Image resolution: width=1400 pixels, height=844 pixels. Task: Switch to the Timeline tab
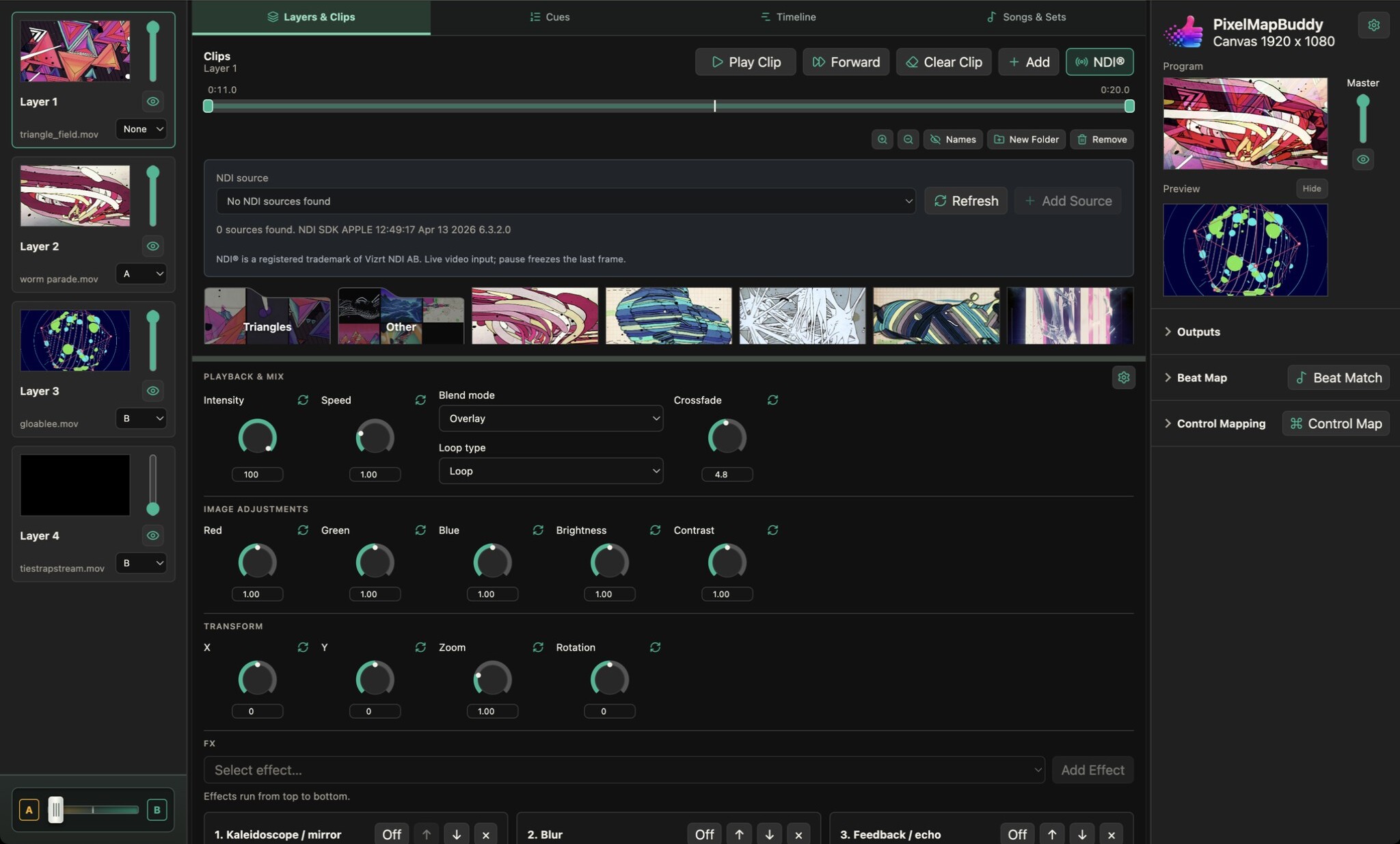(788, 17)
